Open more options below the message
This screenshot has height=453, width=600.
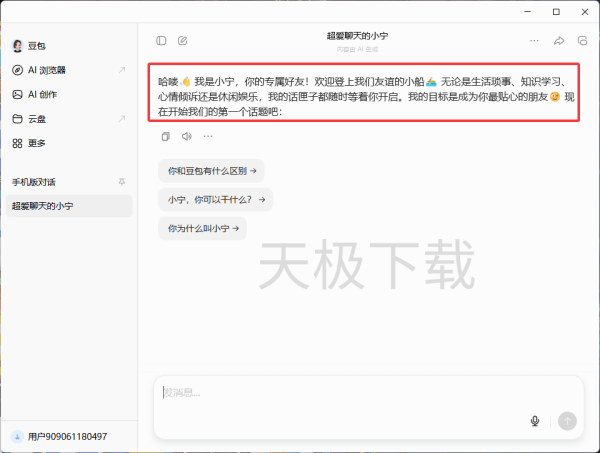[207, 136]
